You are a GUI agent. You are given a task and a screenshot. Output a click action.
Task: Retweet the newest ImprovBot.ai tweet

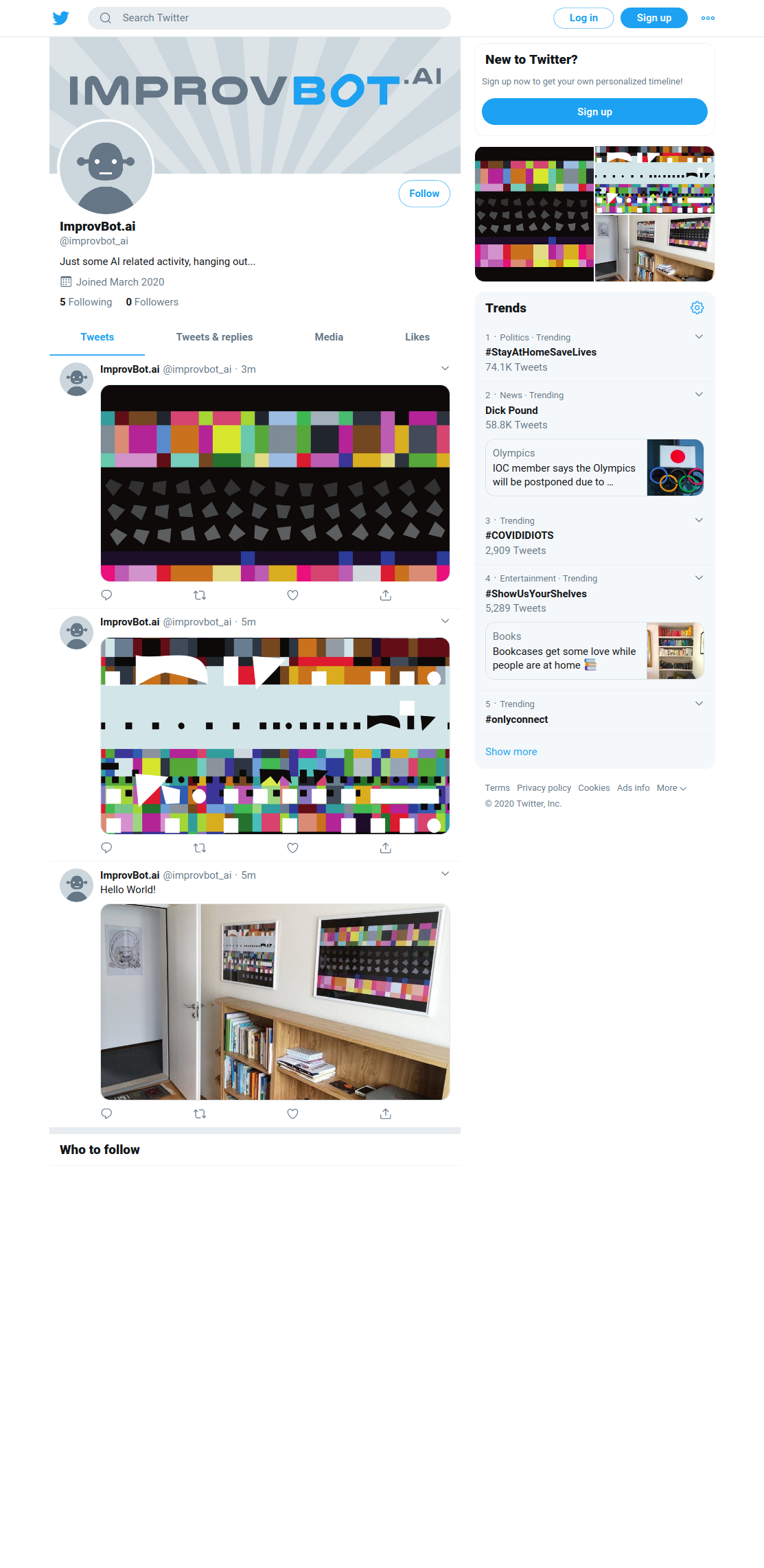coord(200,595)
